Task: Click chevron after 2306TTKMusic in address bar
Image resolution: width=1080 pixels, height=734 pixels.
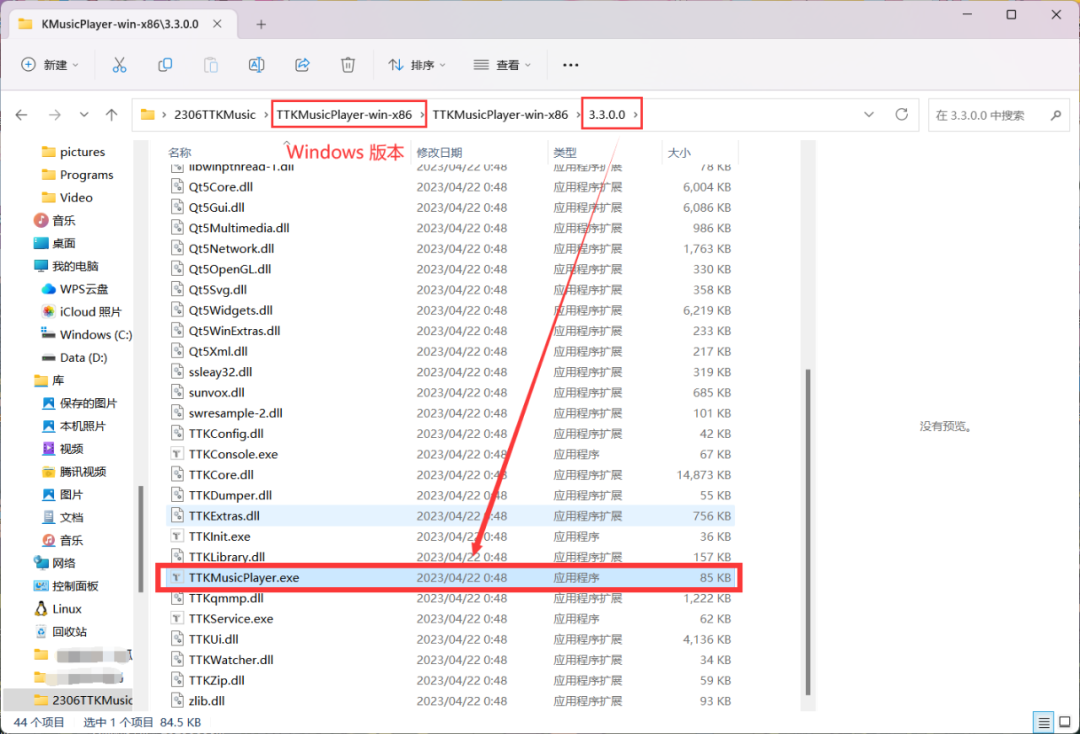Action: click(x=266, y=115)
